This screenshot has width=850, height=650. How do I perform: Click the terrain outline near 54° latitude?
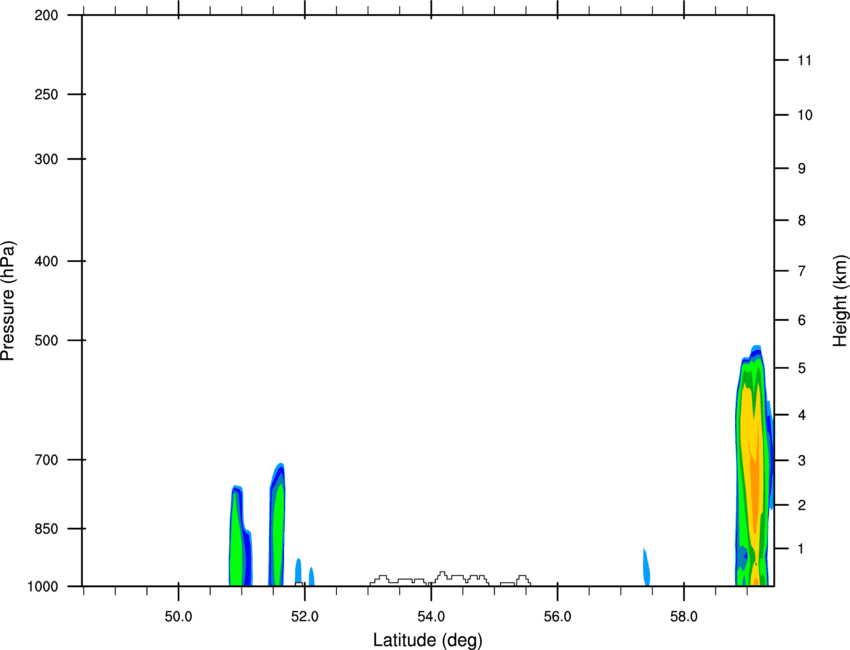coord(450,579)
